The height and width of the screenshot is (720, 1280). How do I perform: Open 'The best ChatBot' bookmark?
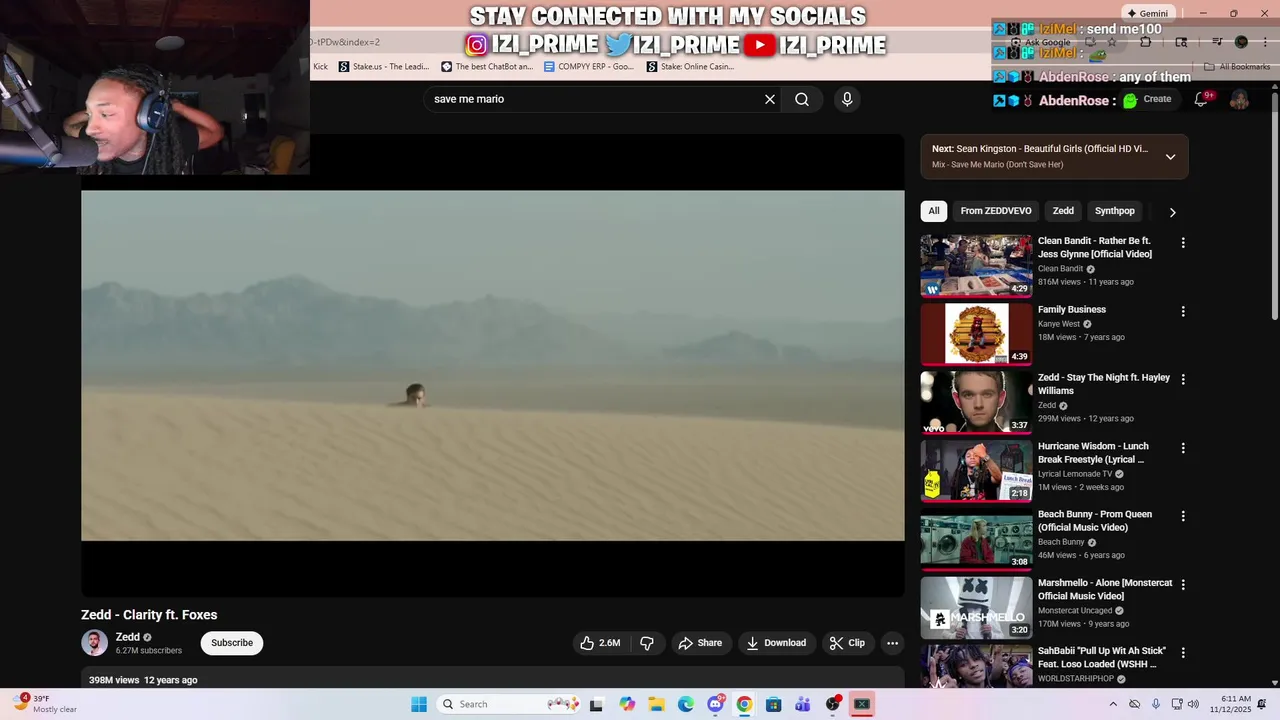(x=487, y=67)
